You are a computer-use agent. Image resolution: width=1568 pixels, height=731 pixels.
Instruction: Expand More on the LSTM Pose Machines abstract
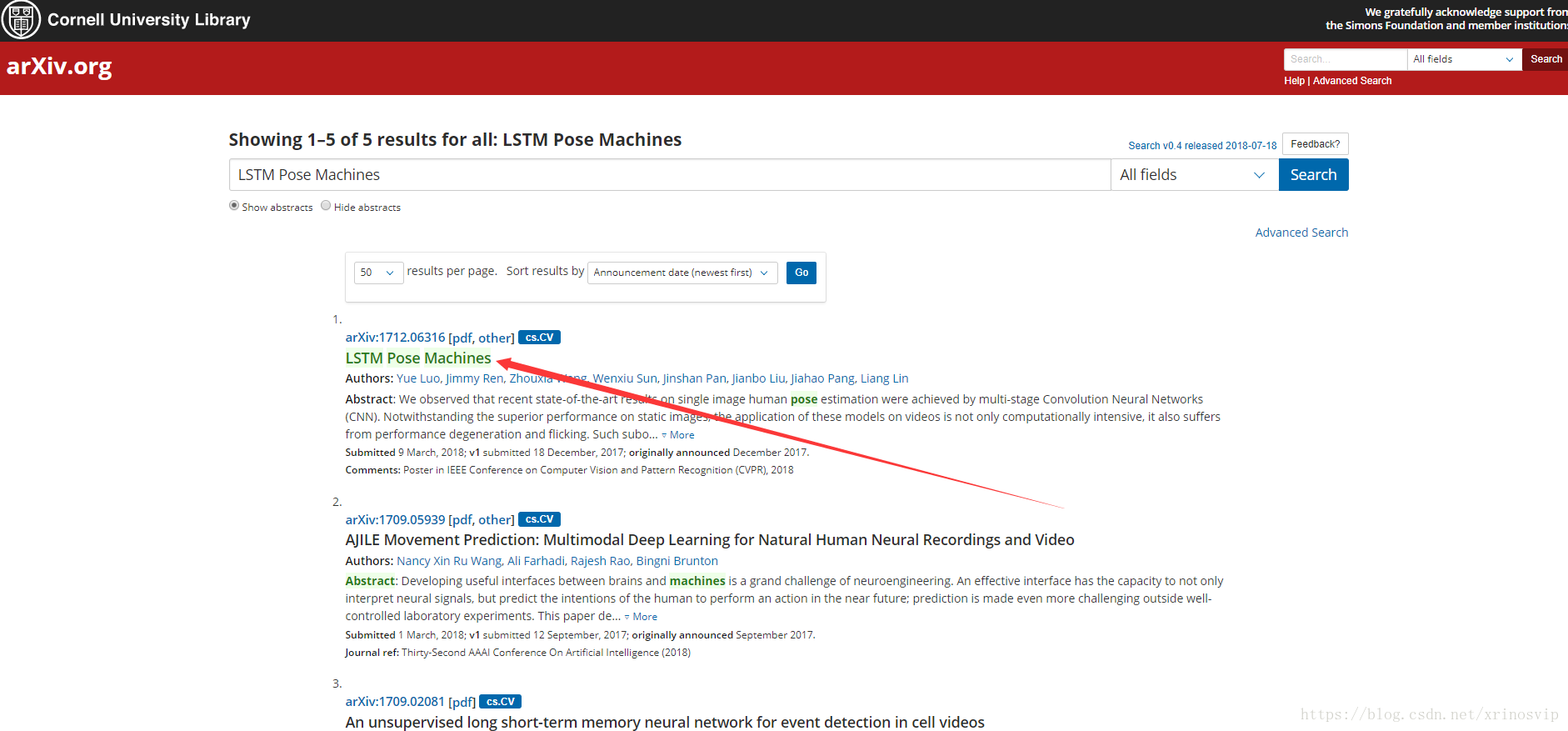click(678, 435)
